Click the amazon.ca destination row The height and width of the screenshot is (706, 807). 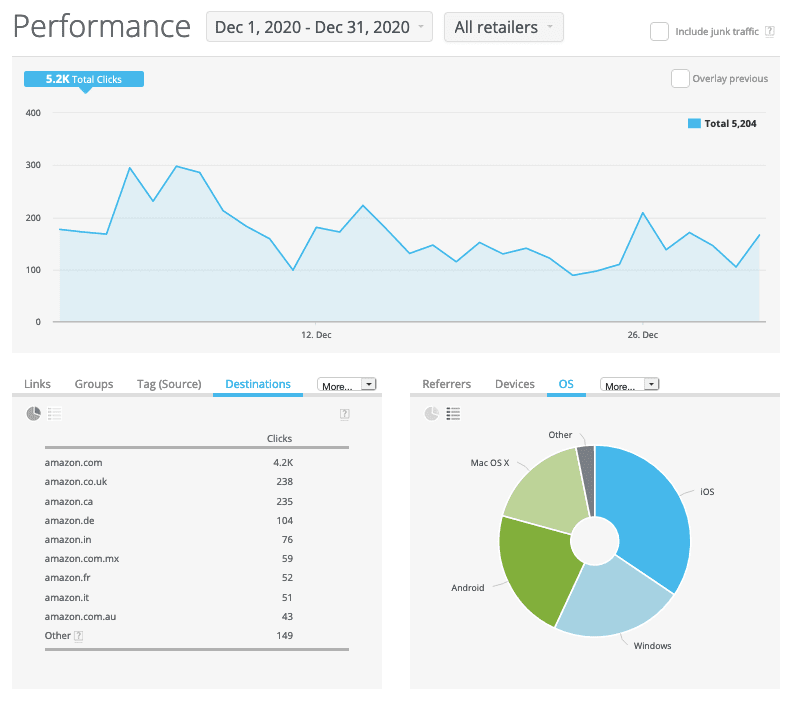197,501
